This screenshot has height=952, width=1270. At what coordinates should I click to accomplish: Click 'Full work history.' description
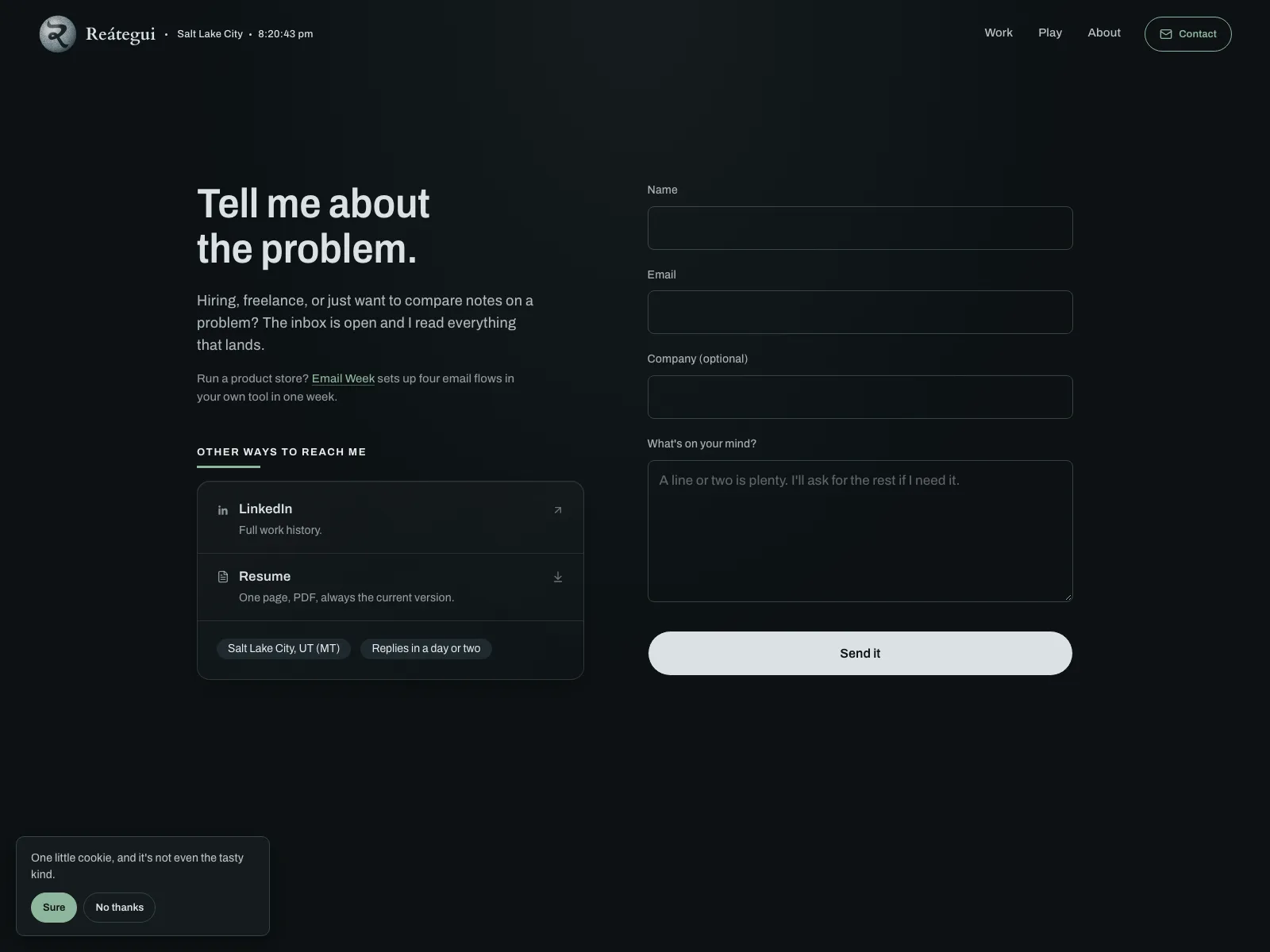point(280,530)
